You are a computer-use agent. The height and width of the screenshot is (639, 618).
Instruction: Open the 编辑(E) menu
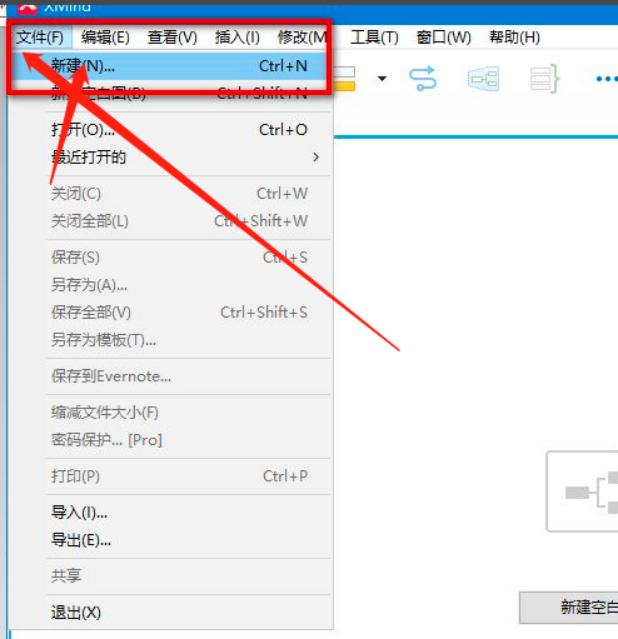coord(105,37)
